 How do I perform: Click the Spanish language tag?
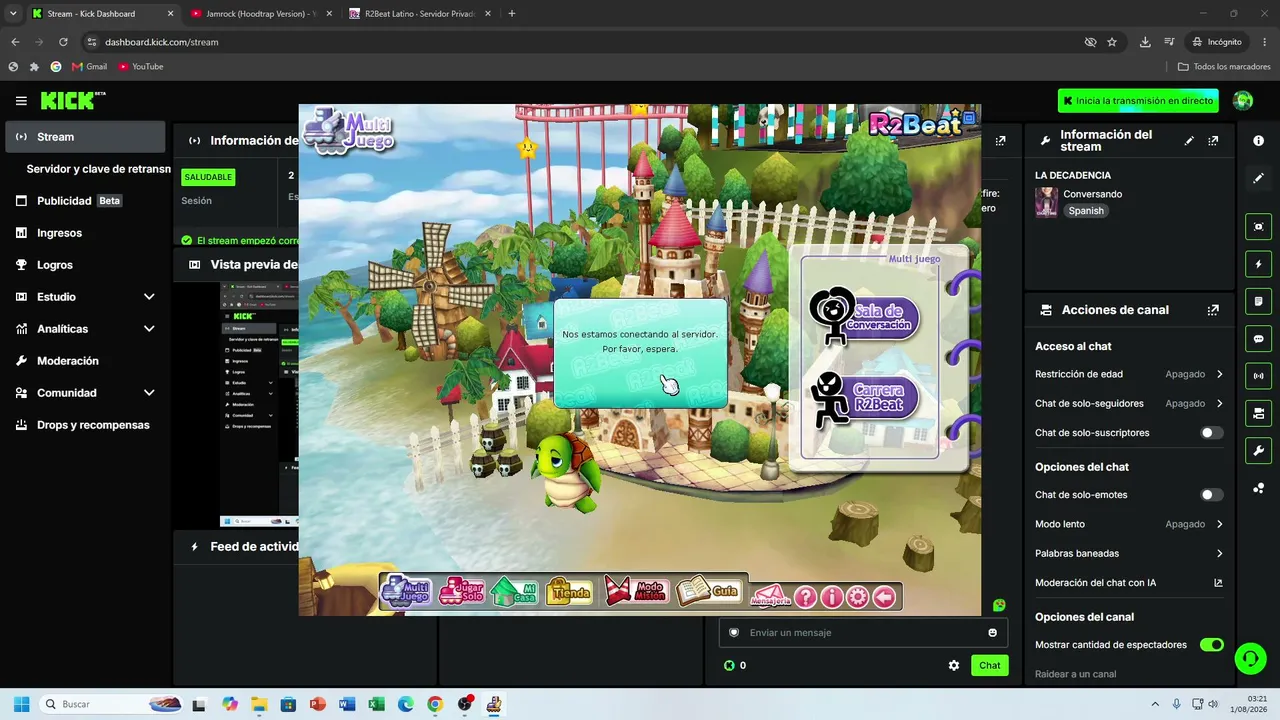point(1086,211)
